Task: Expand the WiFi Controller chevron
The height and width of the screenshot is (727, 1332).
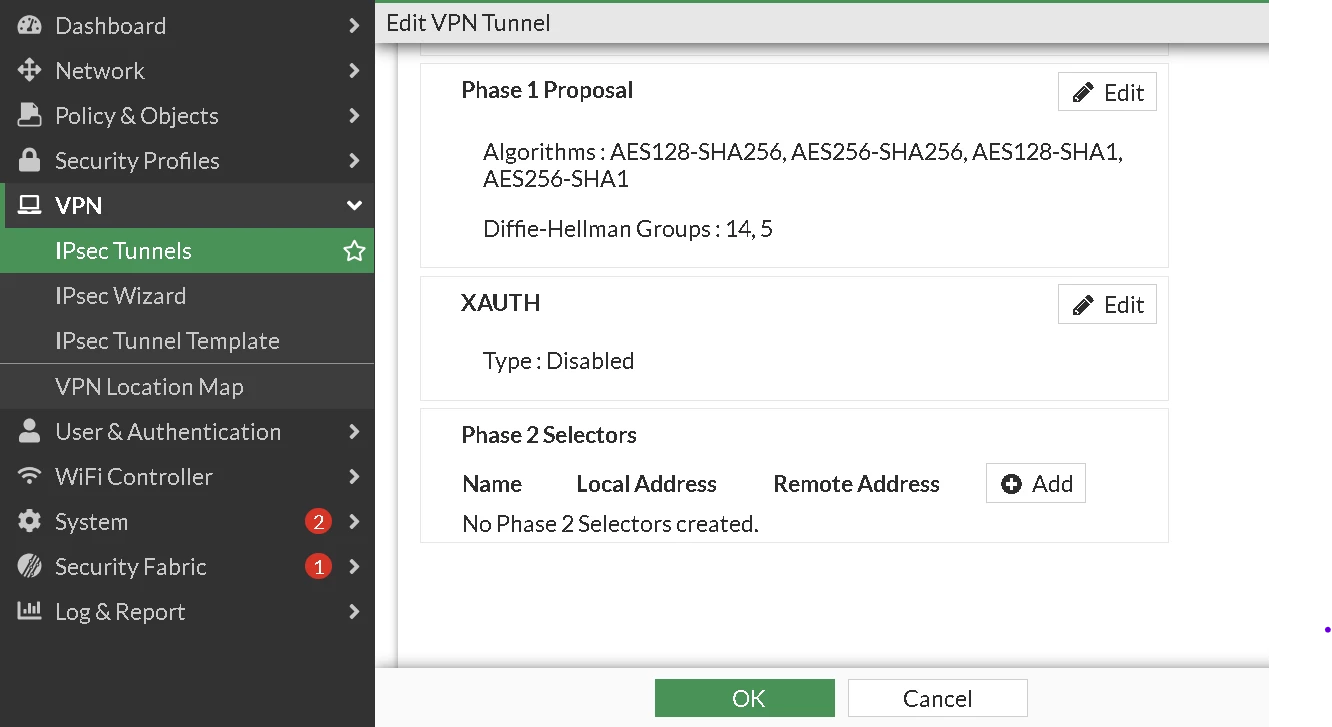Action: (354, 477)
